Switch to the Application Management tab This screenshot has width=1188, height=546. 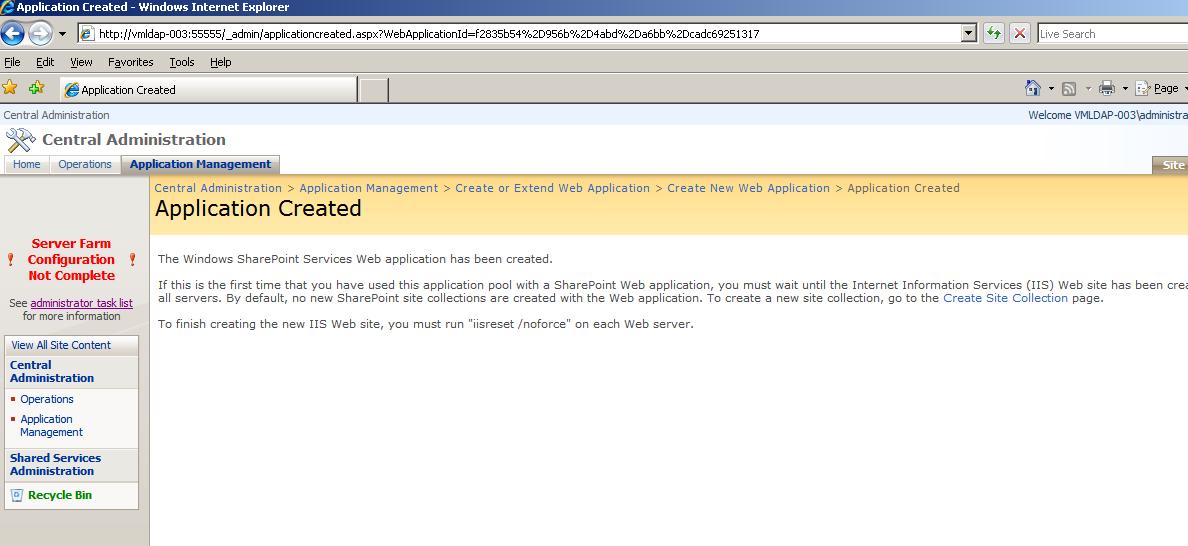click(x=200, y=164)
